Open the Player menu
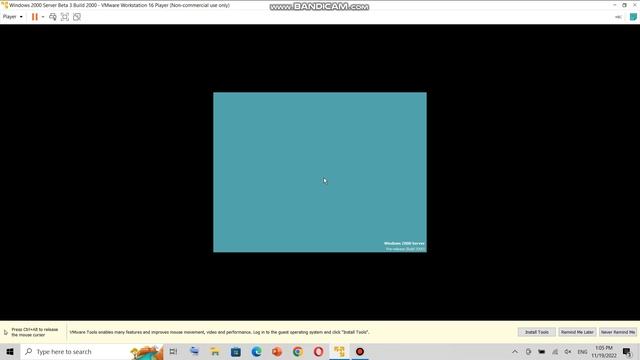The height and width of the screenshot is (360, 640). (12, 17)
